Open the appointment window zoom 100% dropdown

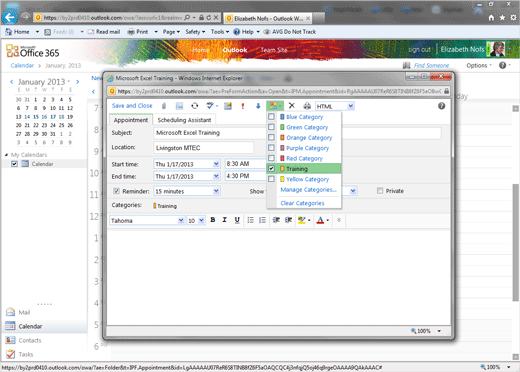(439, 331)
